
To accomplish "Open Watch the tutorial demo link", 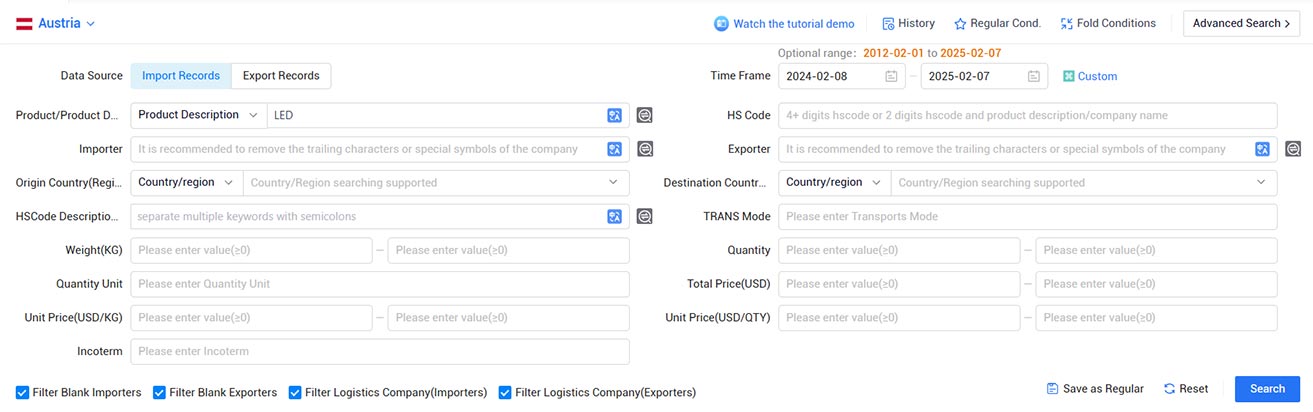I will 784,23.
